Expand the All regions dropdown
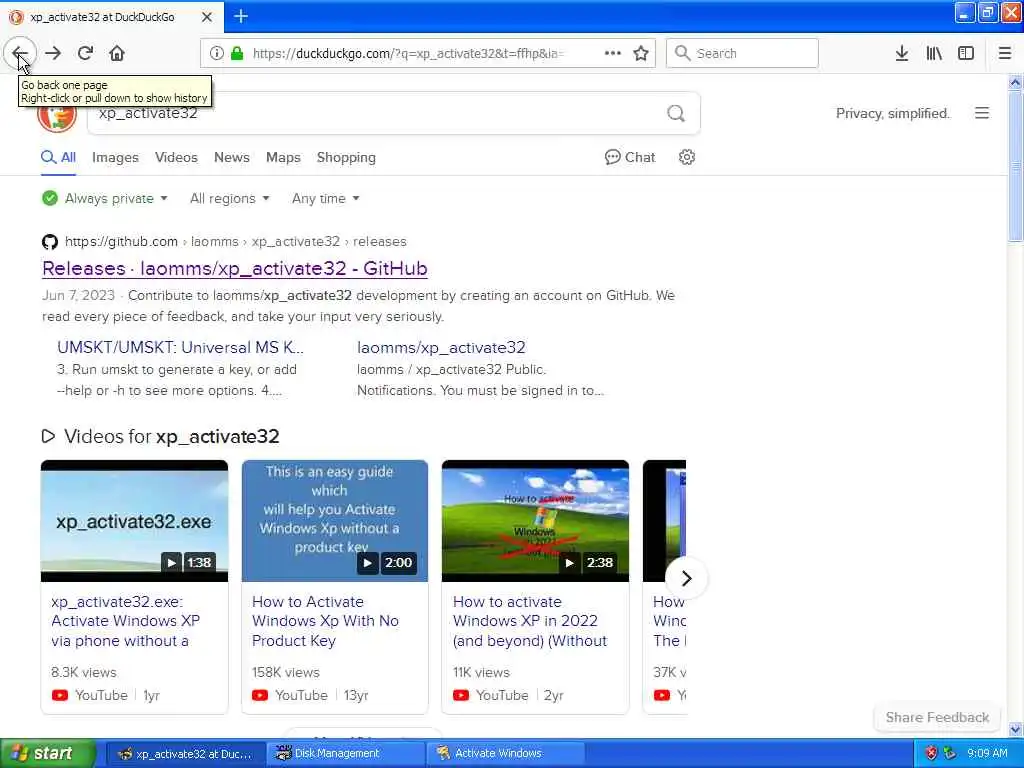Image resolution: width=1024 pixels, height=768 pixels. (x=229, y=199)
